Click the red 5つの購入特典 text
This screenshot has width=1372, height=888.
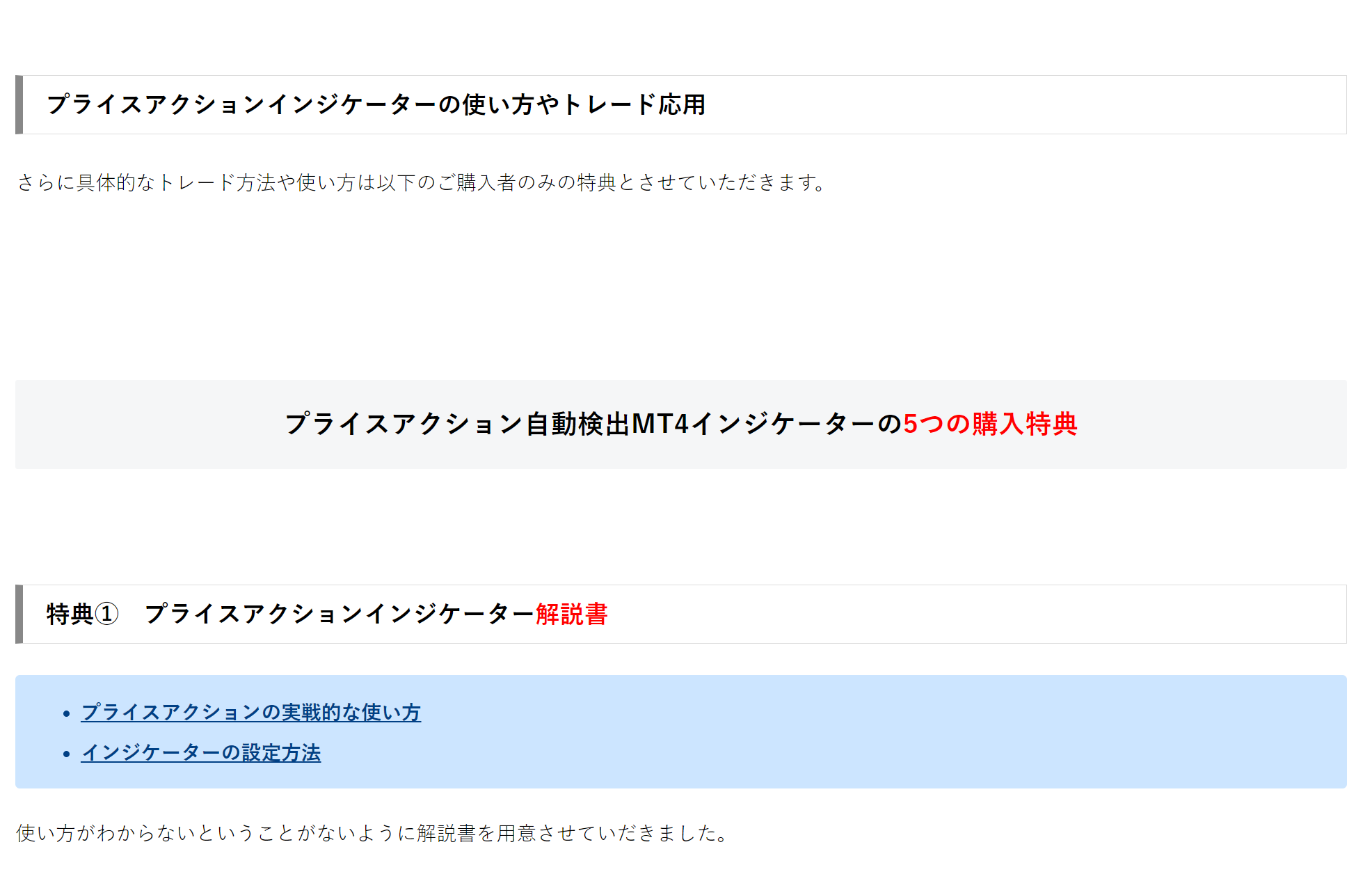click(x=989, y=424)
